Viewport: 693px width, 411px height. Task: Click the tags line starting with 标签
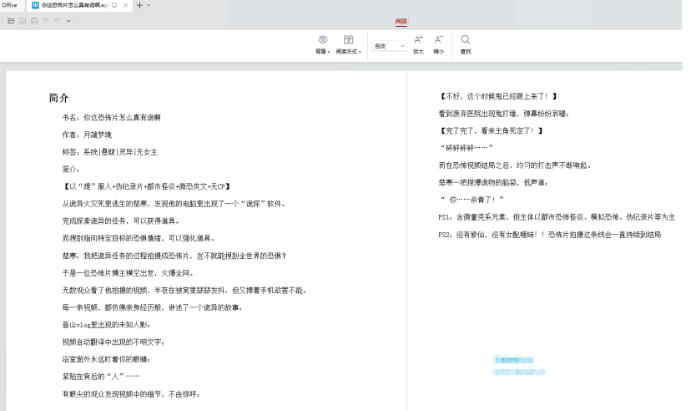coord(110,152)
